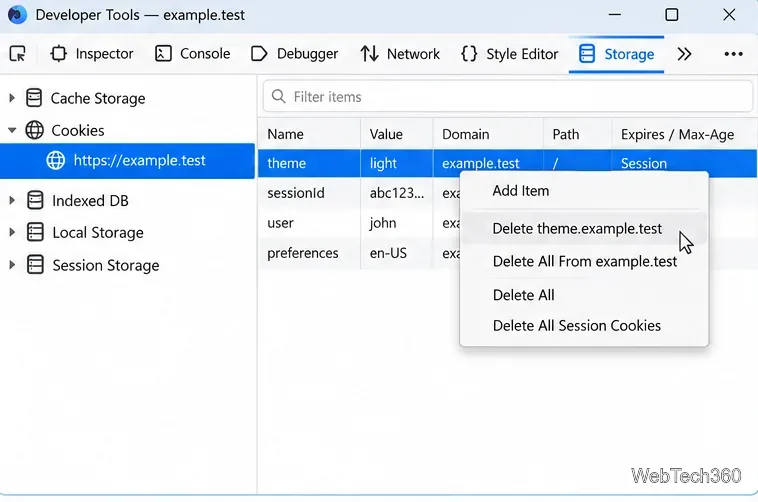The image size is (758, 502).
Task: Show more tools with the double chevron
Action: pyautogui.click(x=684, y=54)
